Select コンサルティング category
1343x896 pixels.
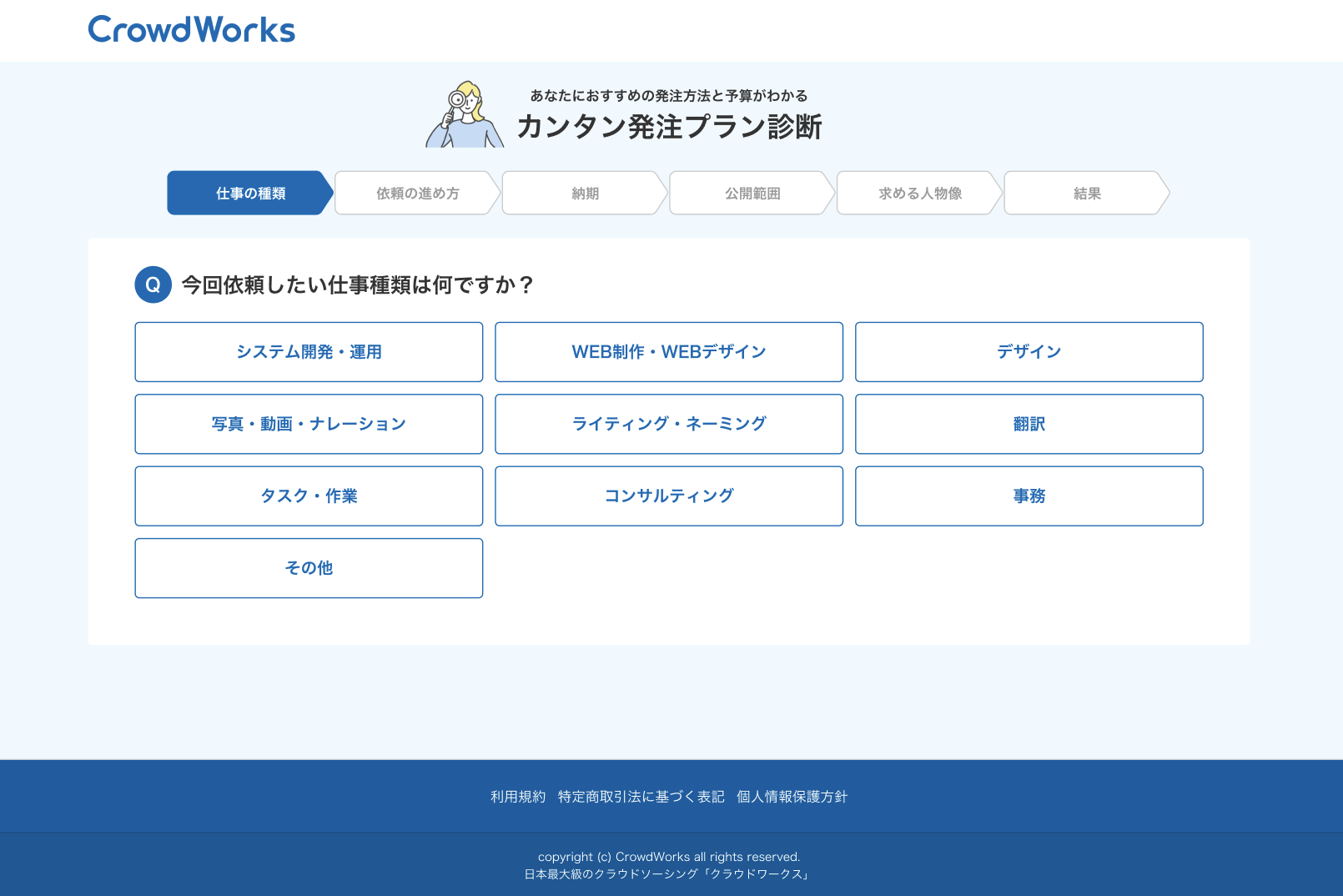[x=668, y=496]
